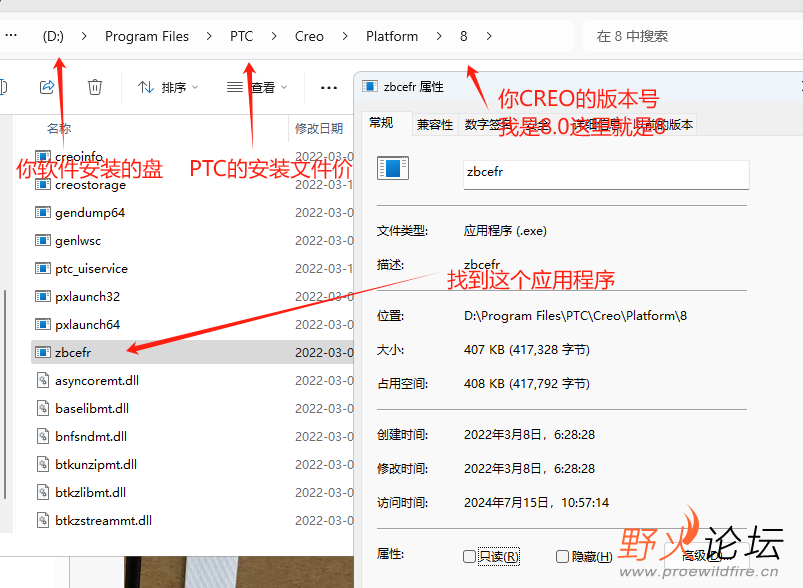
Task: Expand chevron after Platform breadcrumb
Action: click(439, 36)
